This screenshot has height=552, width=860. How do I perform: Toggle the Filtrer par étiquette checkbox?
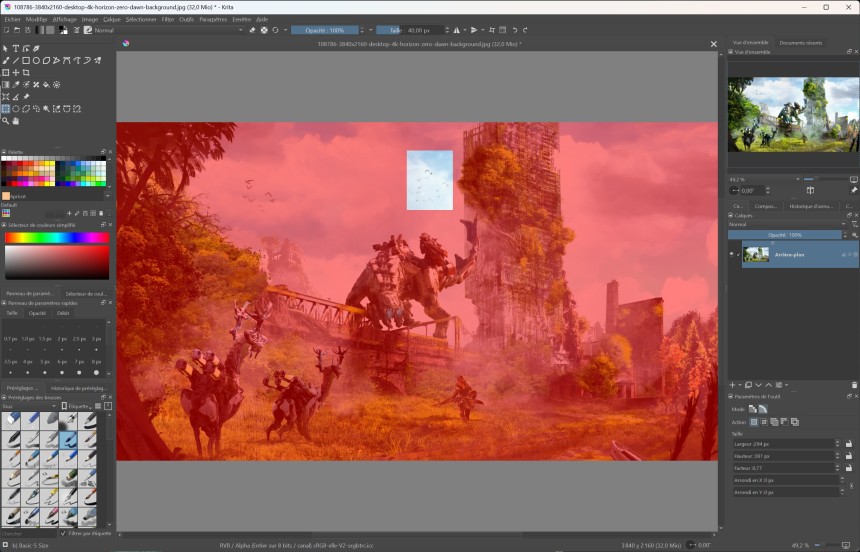click(x=63, y=533)
